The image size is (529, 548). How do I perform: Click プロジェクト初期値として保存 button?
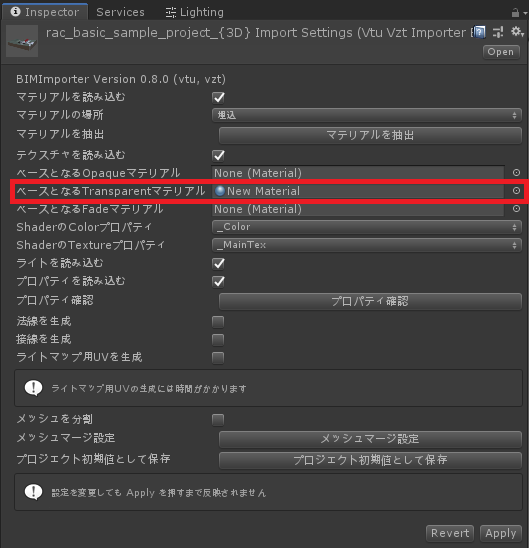tap(370, 460)
